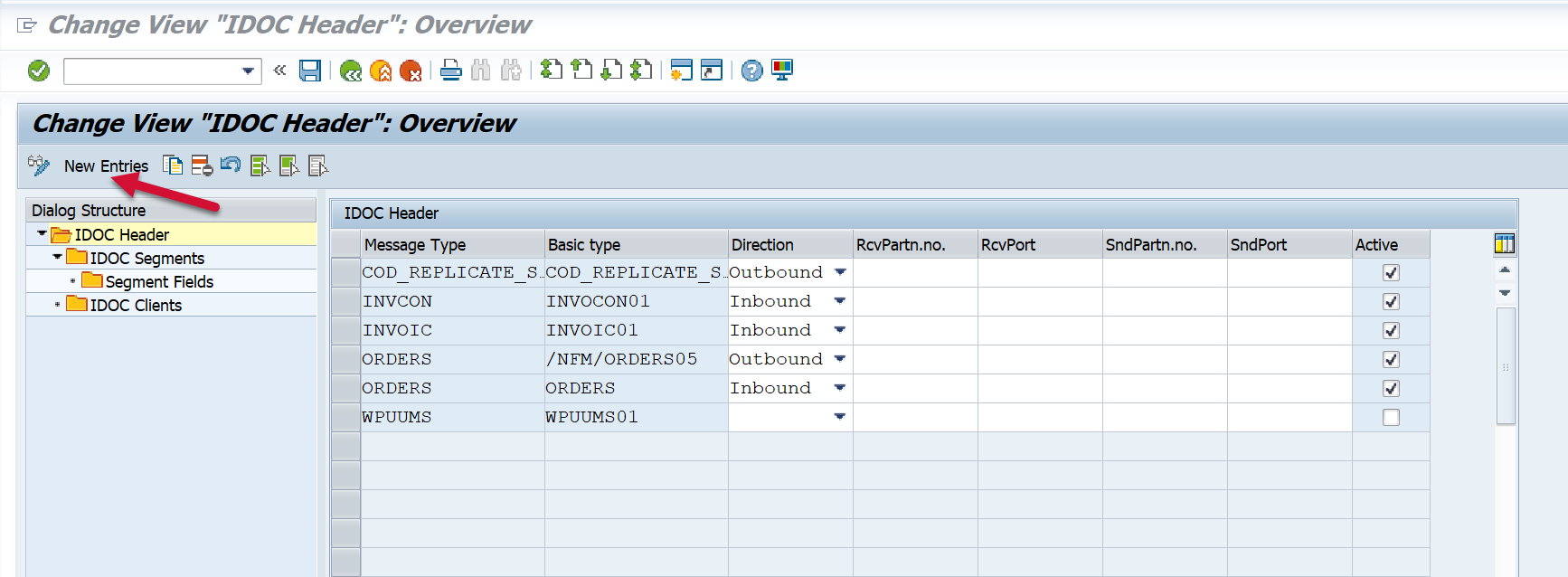The image size is (1568, 577).
Task: Toggle Active checkbox for INVOIC row
Action: pos(1391,330)
